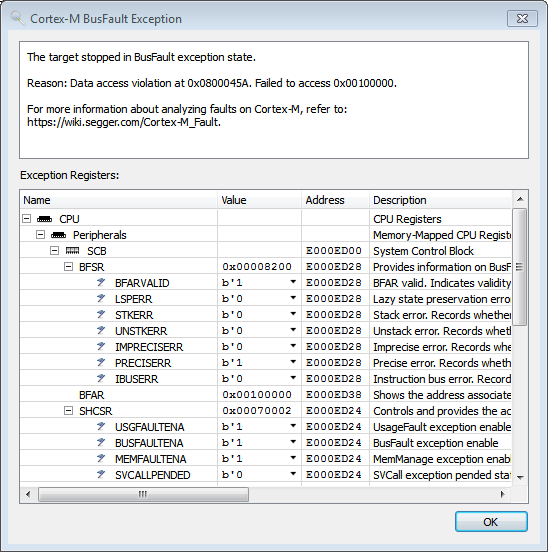Click the bit-field icon beside PRECISERR

coord(101,362)
